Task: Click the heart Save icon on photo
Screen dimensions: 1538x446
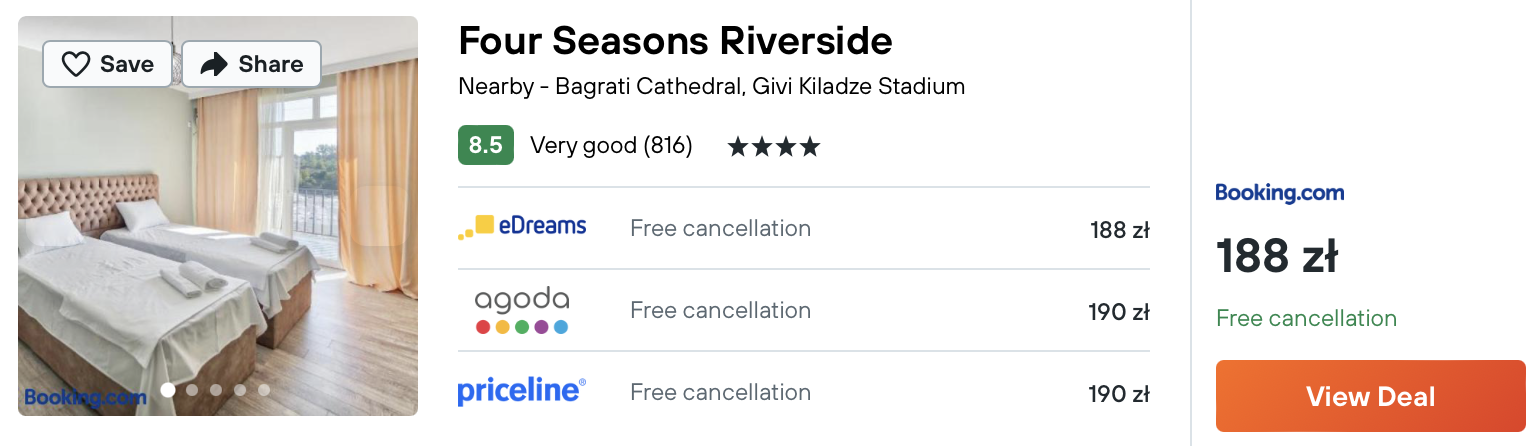Action: [x=76, y=65]
